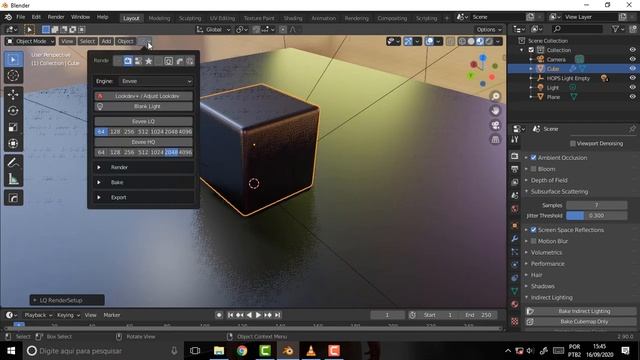Select rendered viewport shading
Image resolution: width=640 pixels, height=360 pixels.
[x=489, y=41]
